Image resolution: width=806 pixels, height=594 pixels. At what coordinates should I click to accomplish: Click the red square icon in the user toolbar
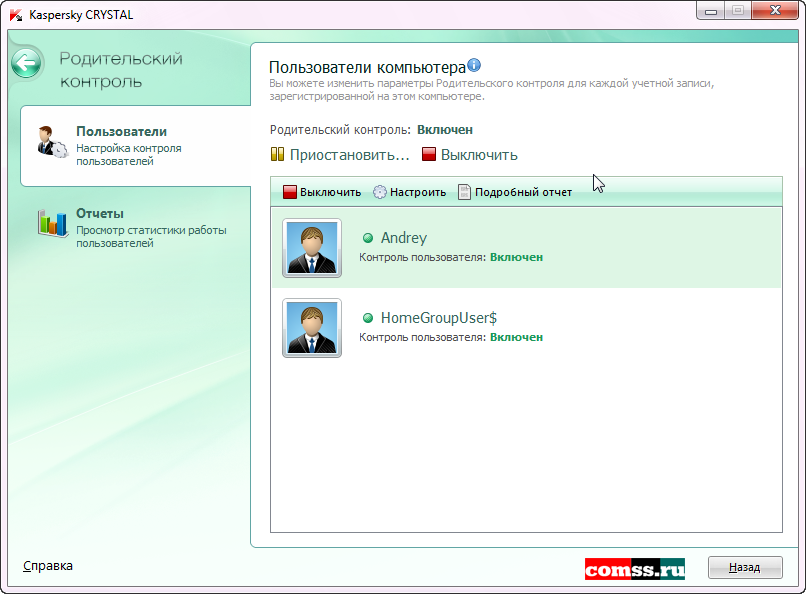[x=290, y=192]
